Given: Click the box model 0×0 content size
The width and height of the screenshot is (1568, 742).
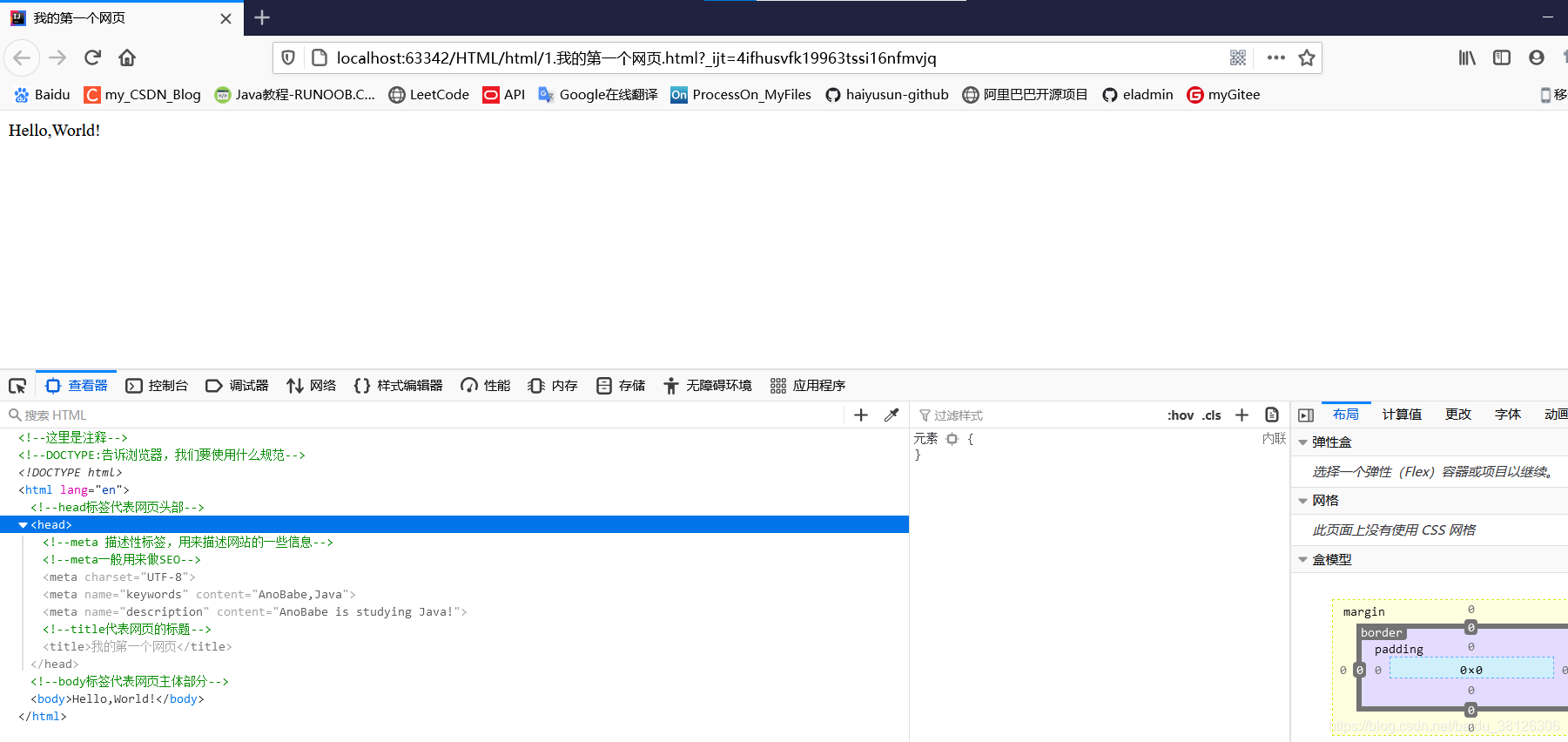Looking at the screenshot, I should tap(1471, 670).
